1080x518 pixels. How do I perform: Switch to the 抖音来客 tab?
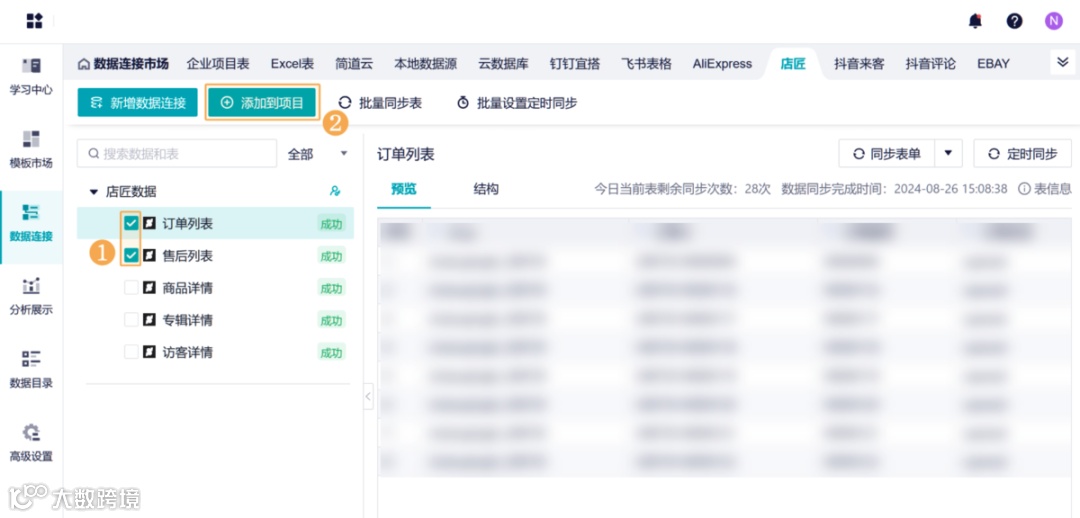tap(859, 63)
